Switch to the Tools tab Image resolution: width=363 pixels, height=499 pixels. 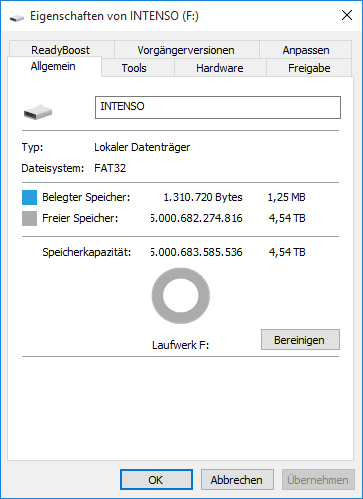134,68
